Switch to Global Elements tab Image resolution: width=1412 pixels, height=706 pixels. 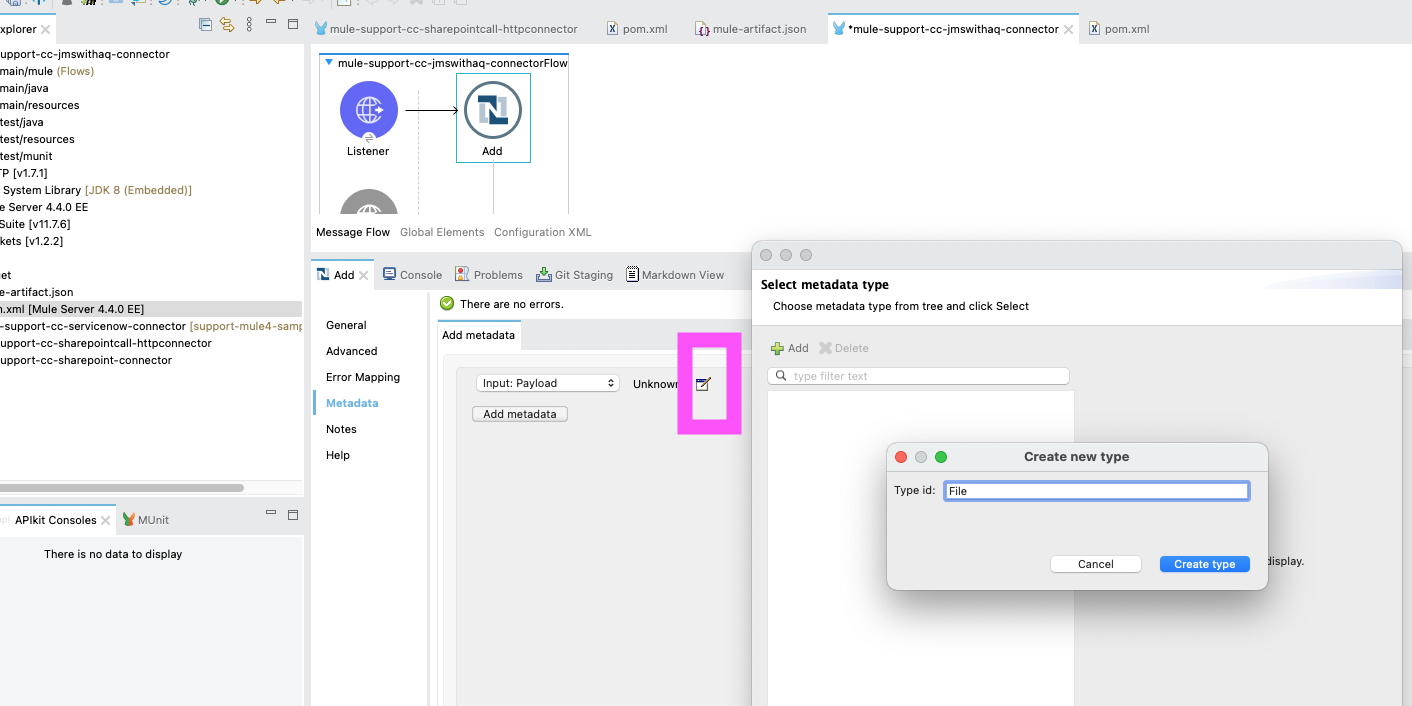tap(442, 232)
